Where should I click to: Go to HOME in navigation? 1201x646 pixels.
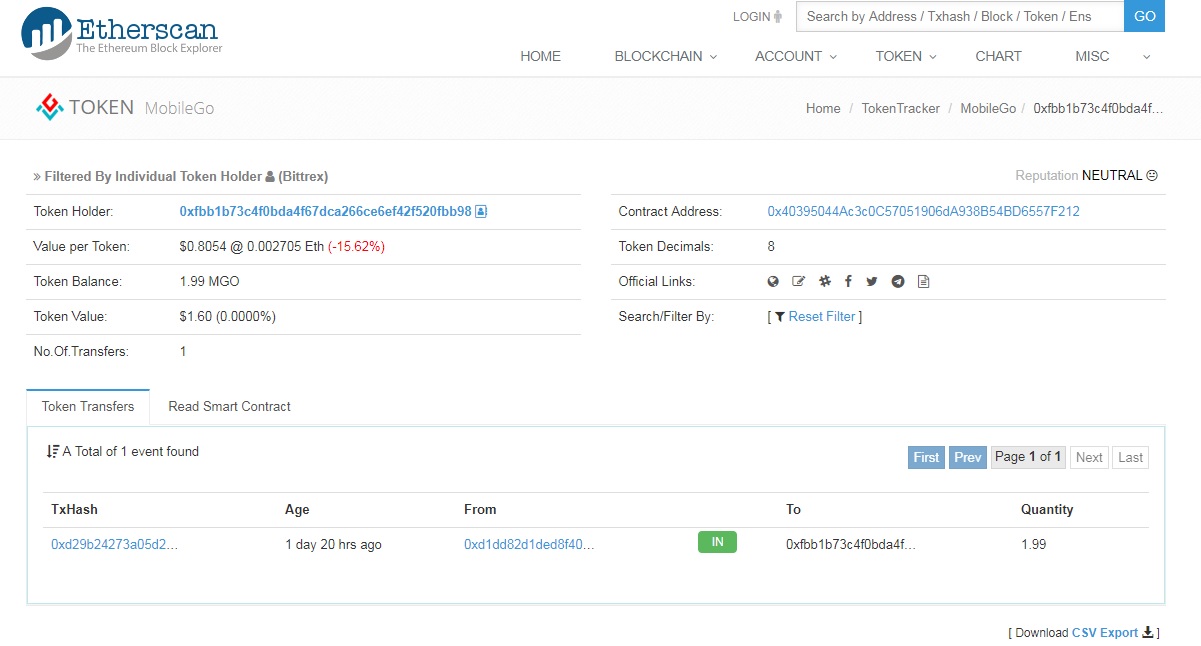540,56
